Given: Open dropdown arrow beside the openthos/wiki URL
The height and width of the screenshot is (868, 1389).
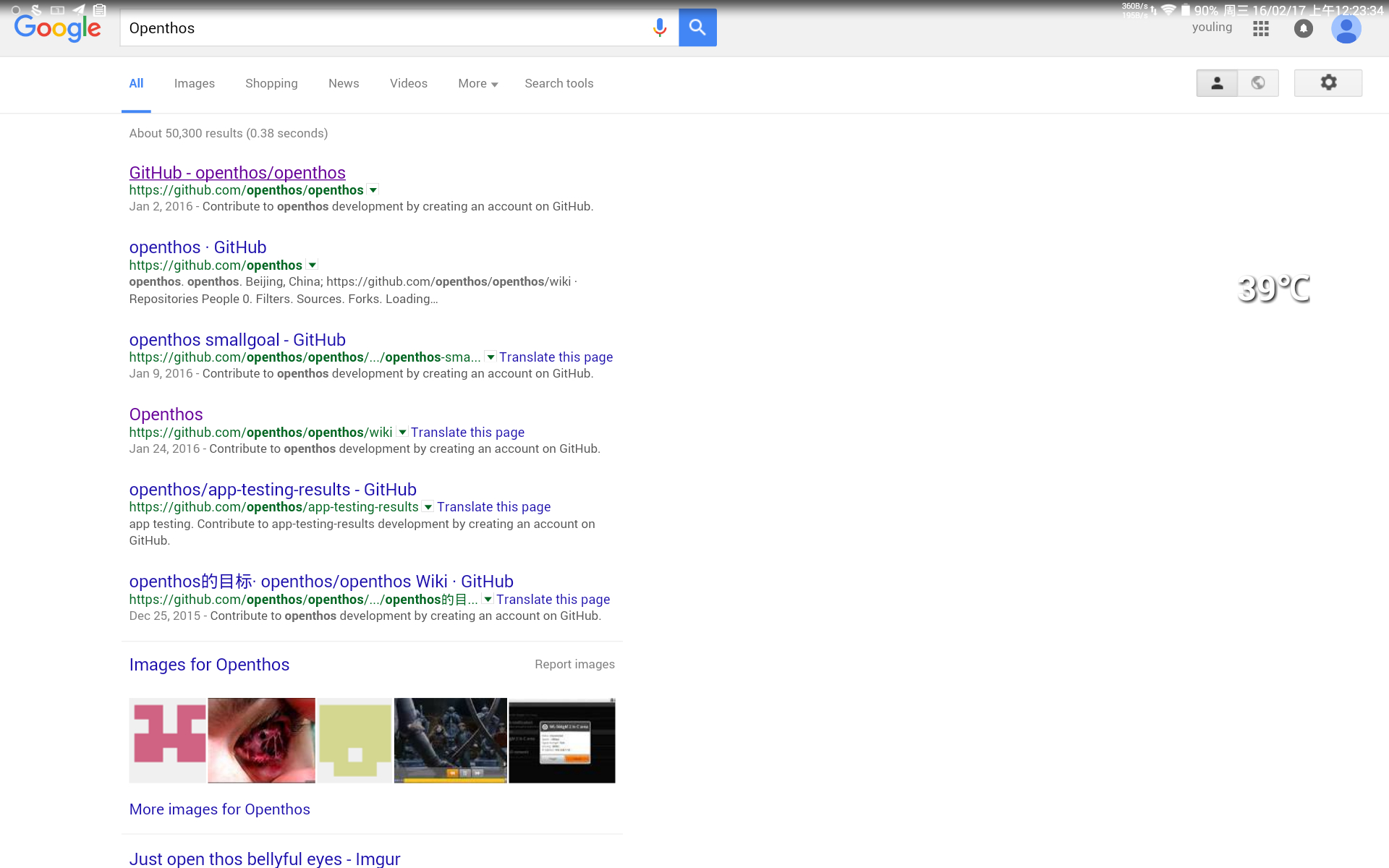Looking at the screenshot, I should coord(402,433).
